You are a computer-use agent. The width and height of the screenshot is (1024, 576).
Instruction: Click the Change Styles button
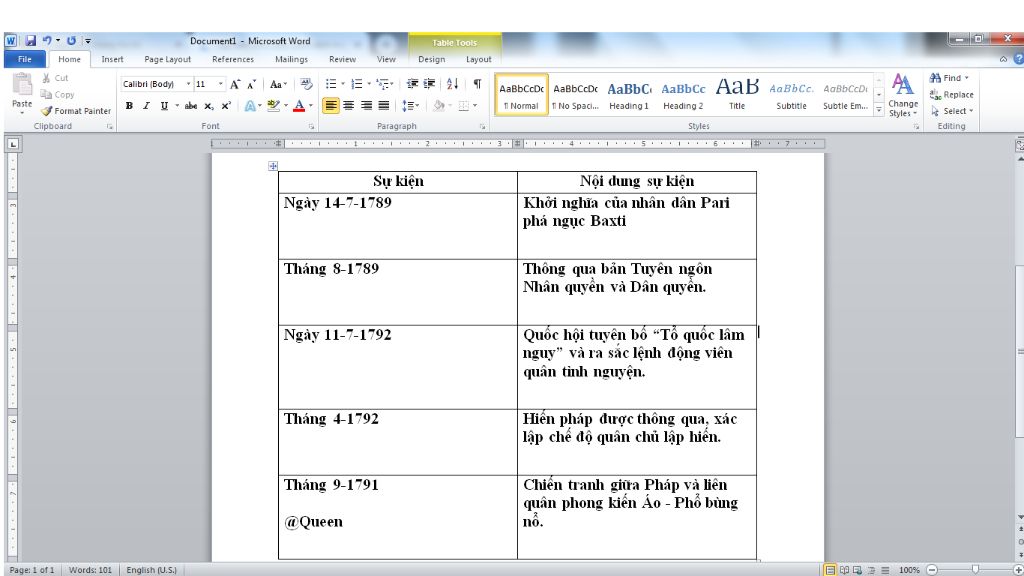(903, 95)
